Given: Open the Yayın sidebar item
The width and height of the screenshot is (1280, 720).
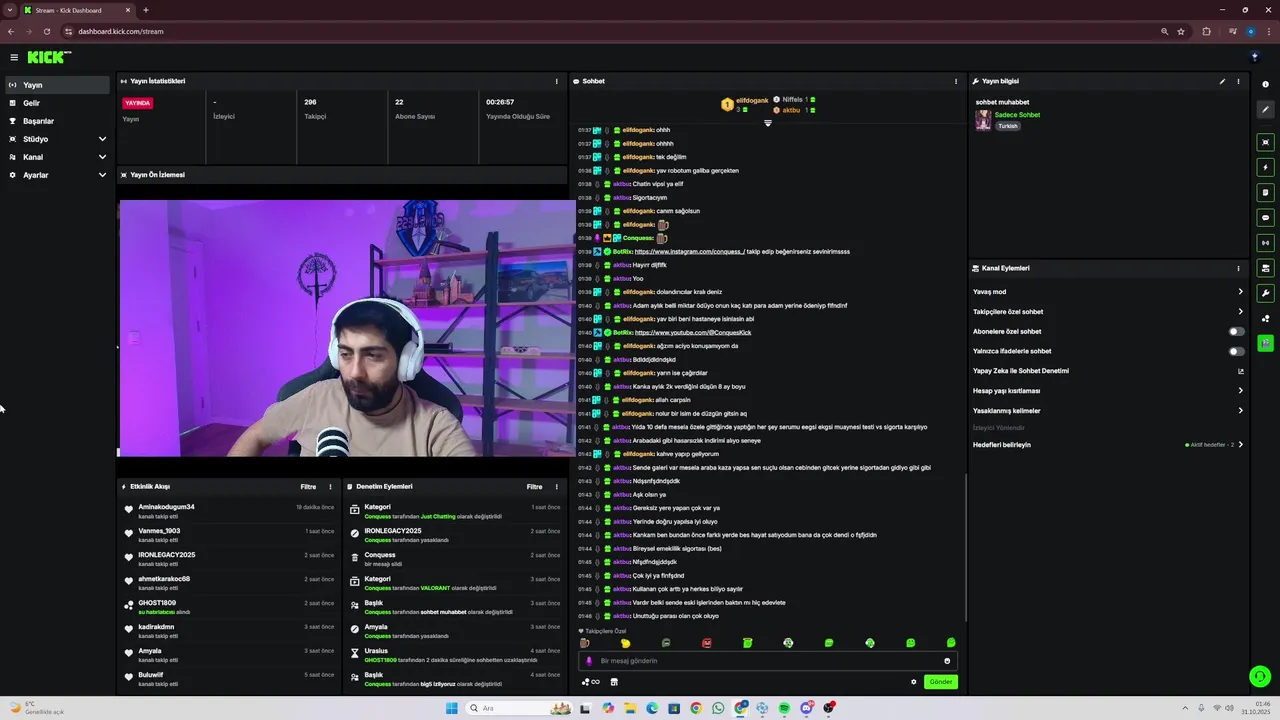Looking at the screenshot, I should pyautogui.click(x=57, y=85).
